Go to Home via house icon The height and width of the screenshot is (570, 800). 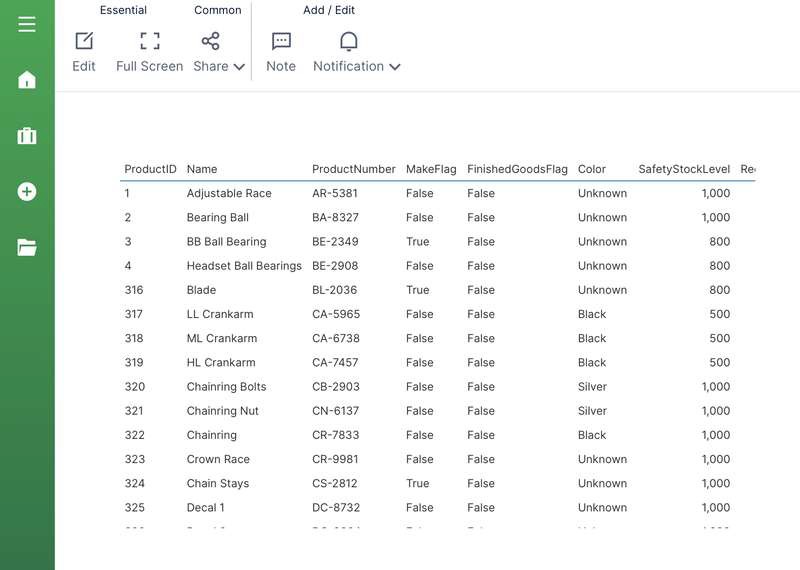click(27, 80)
